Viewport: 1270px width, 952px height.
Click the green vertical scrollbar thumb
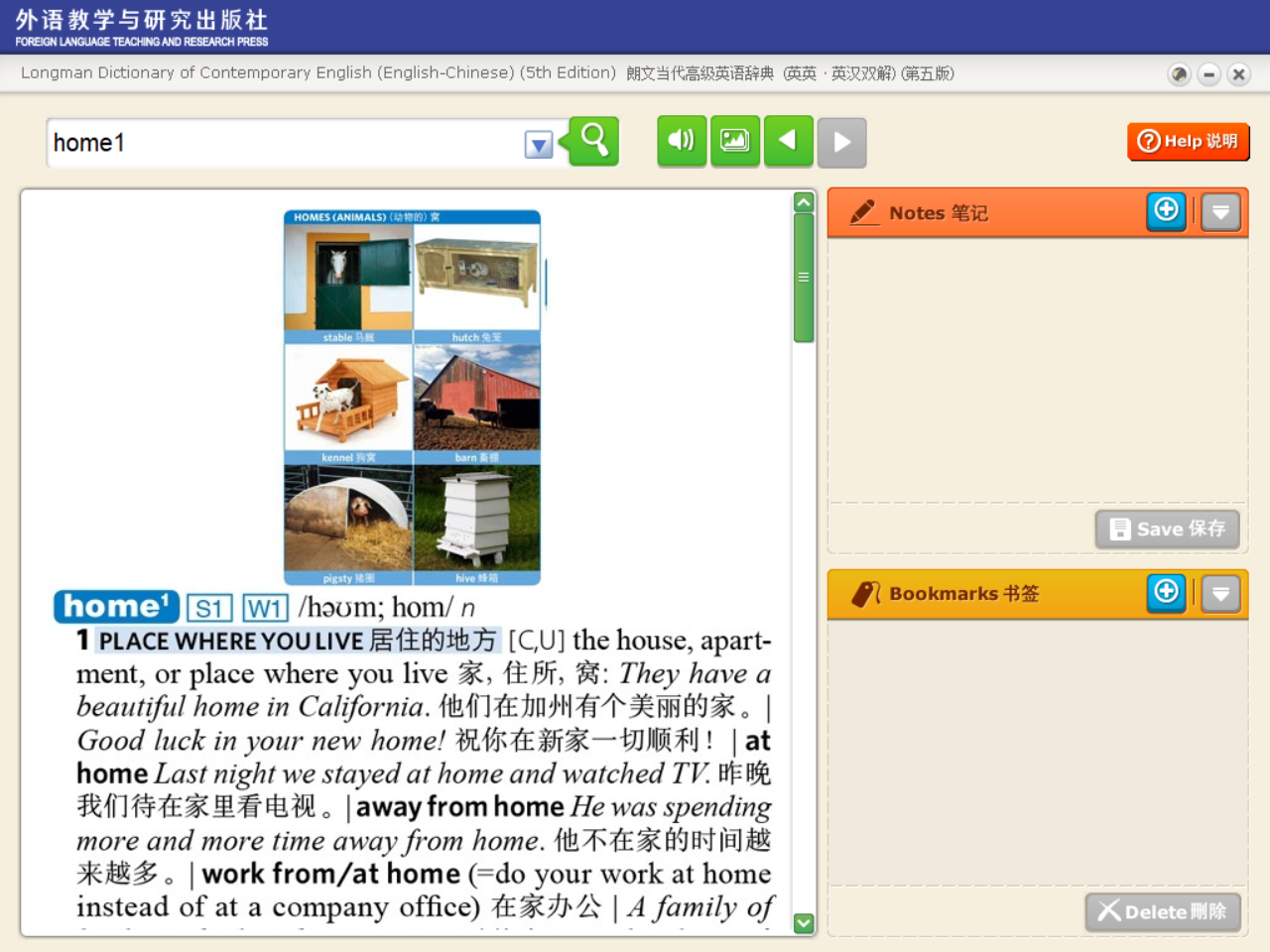[x=804, y=278]
